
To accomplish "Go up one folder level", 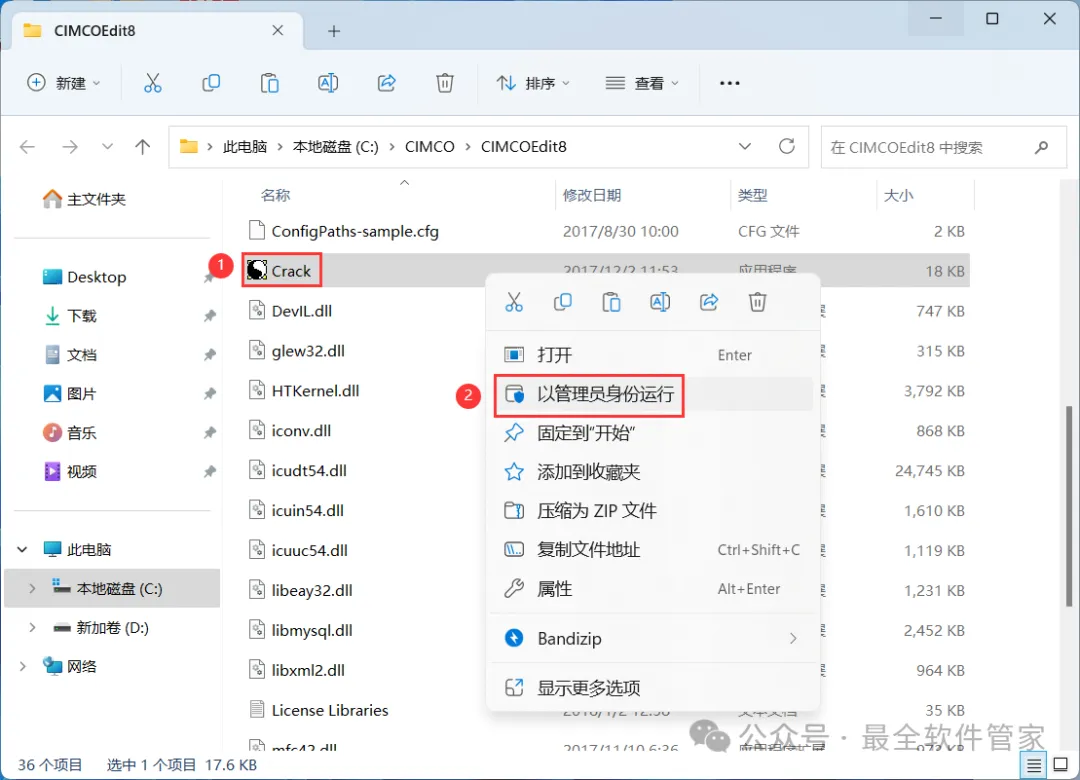I will [x=143, y=147].
